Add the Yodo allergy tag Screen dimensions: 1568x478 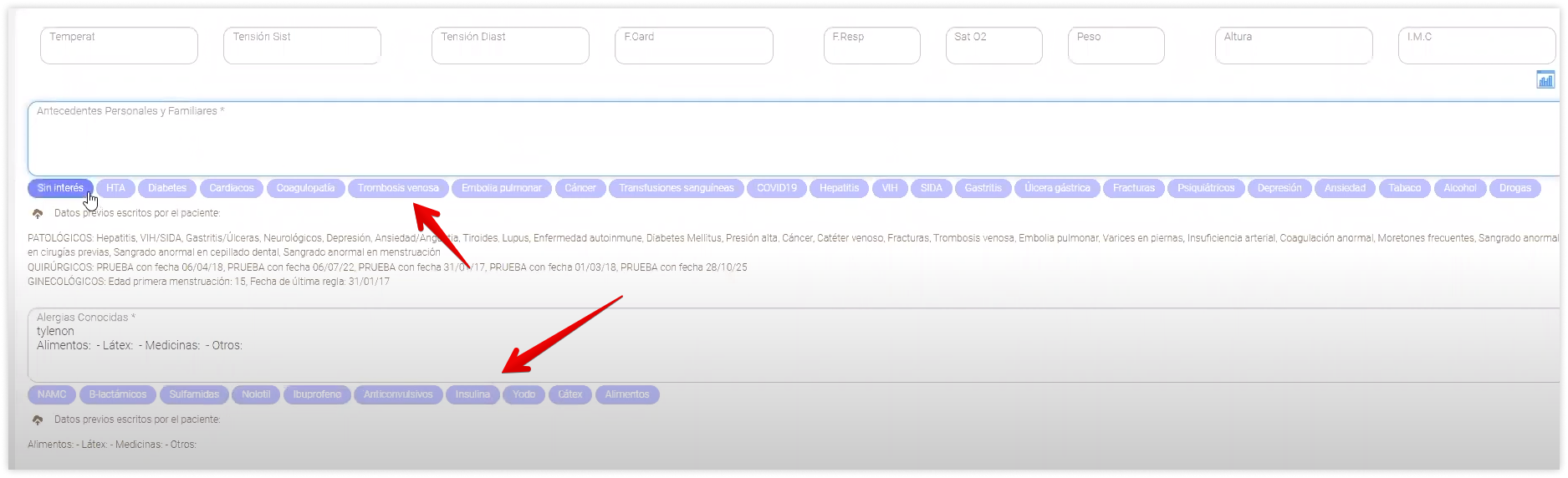(524, 394)
